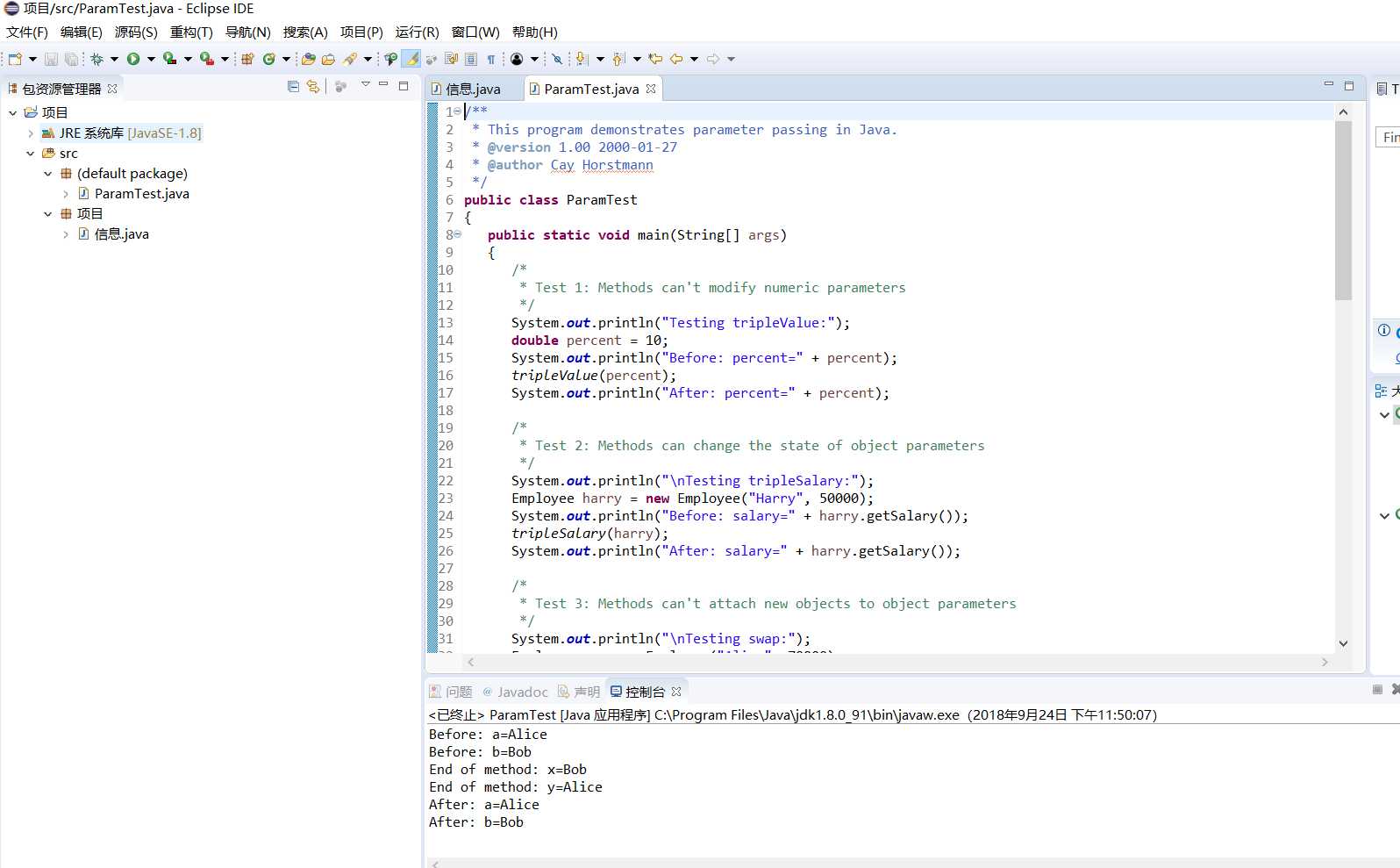Switch to the 声明 tab

pyautogui.click(x=579, y=692)
